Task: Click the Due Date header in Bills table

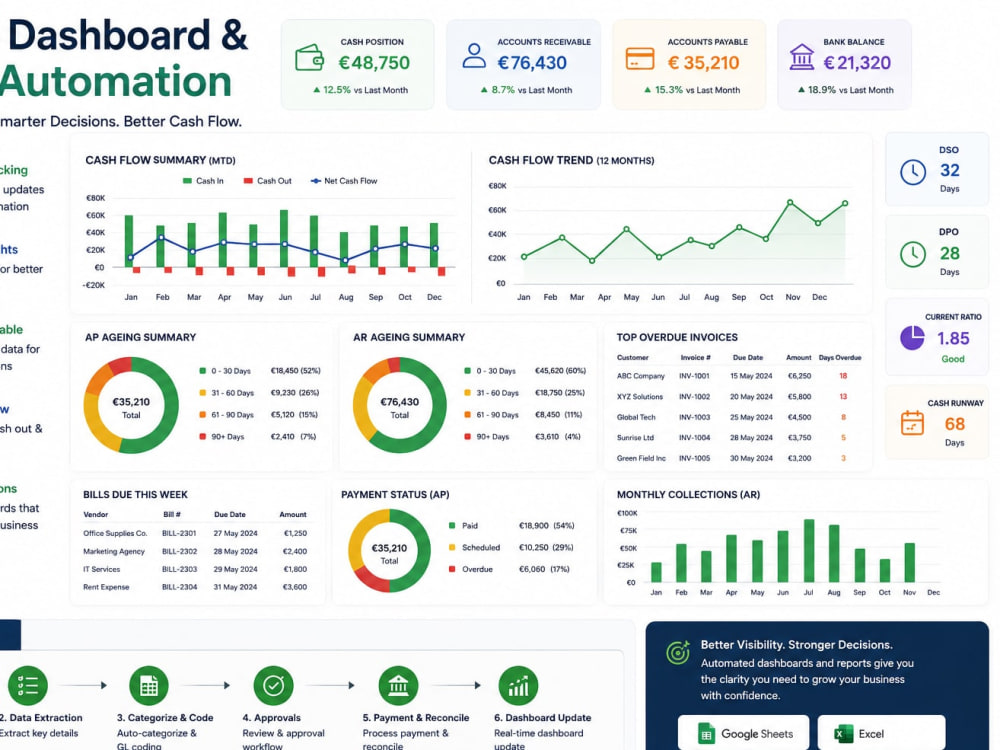Action: pos(230,514)
